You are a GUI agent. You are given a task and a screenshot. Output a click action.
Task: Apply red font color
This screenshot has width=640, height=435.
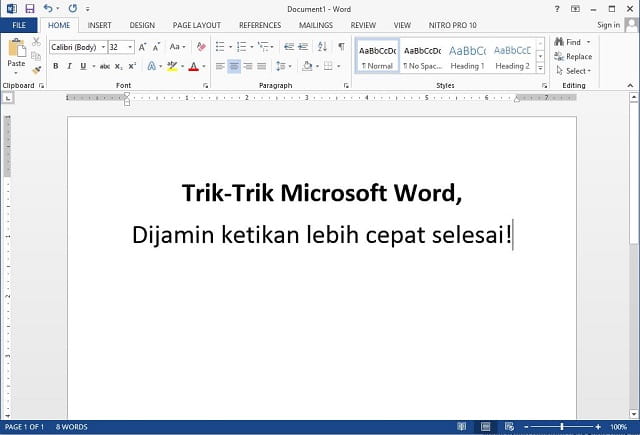click(194, 66)
